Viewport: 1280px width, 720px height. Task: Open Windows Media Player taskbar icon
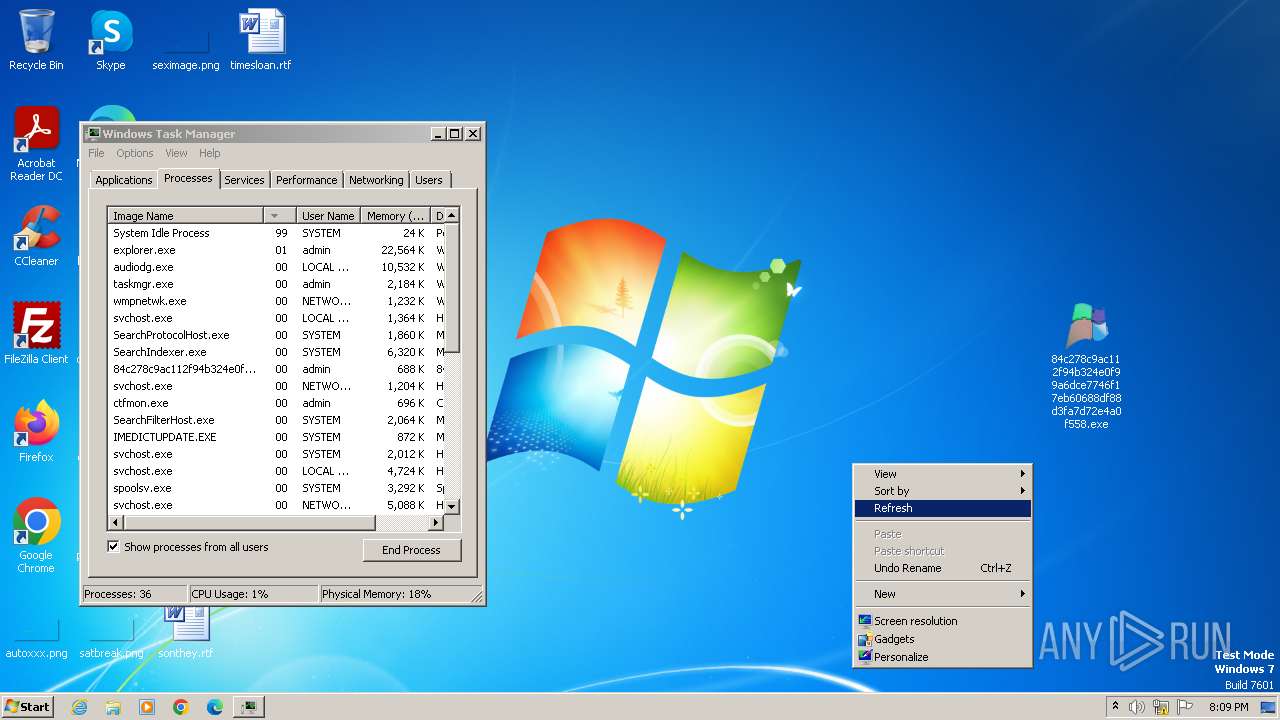(x=147, y=707)
